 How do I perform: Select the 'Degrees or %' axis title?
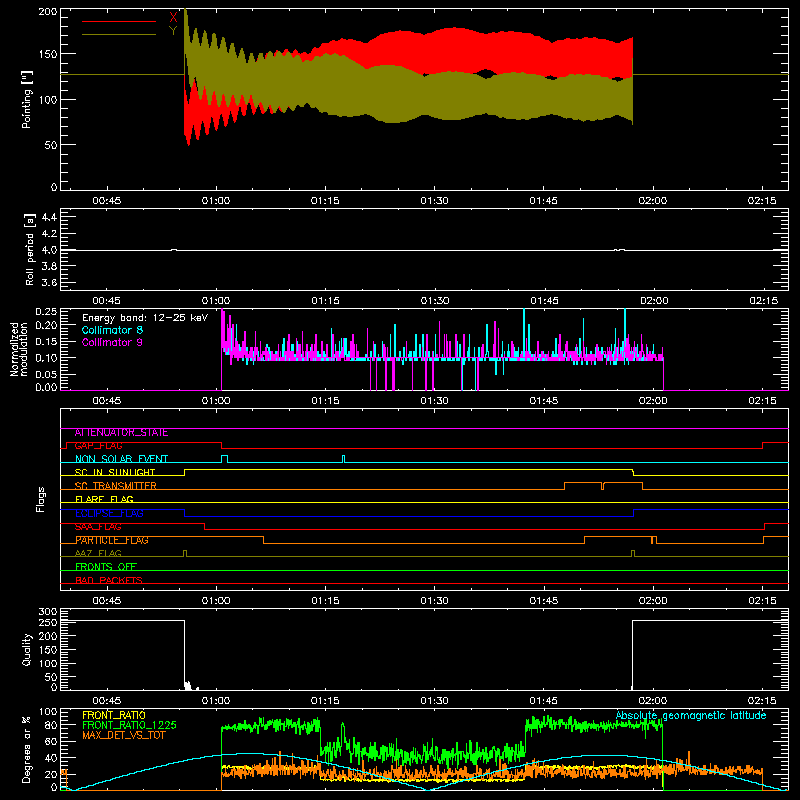tap(27, 749)
